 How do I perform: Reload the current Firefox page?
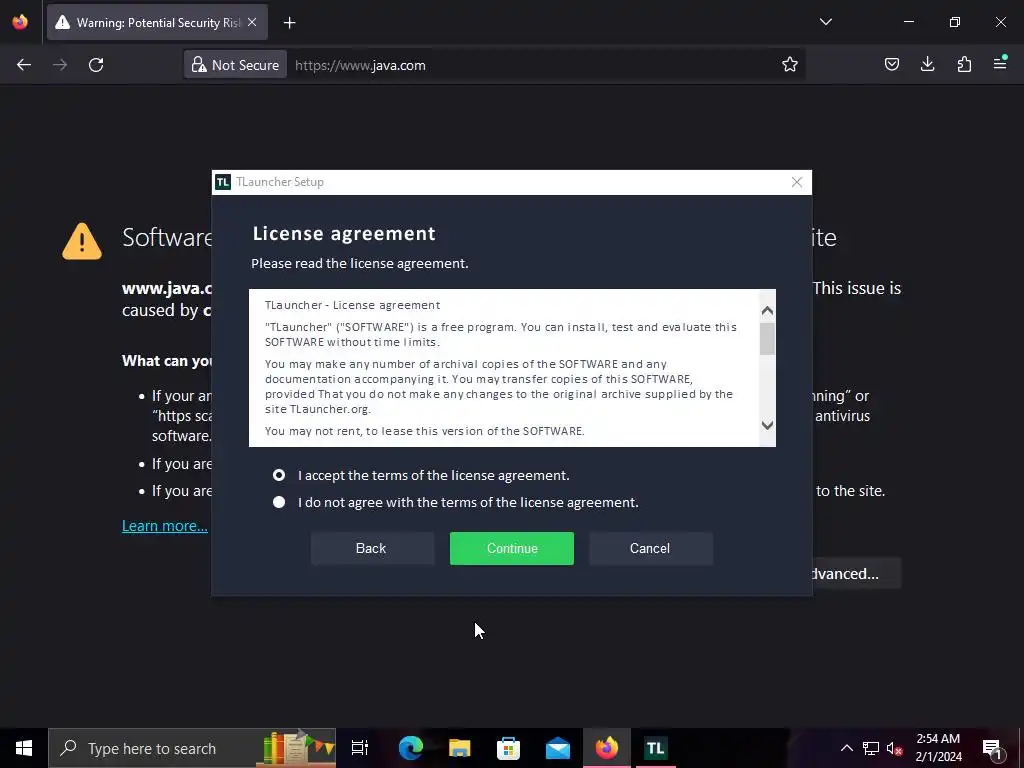click(96, 65)
